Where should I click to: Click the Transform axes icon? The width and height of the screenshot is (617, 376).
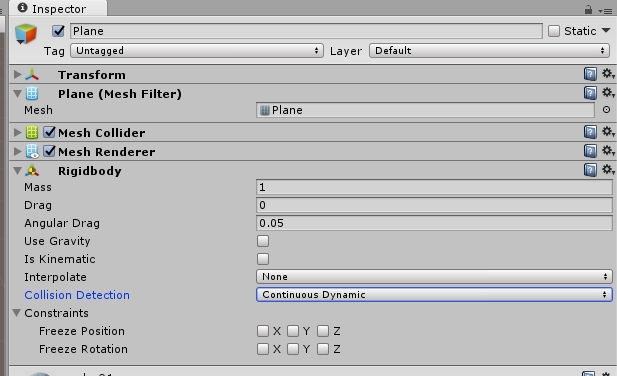coord(32,74)
